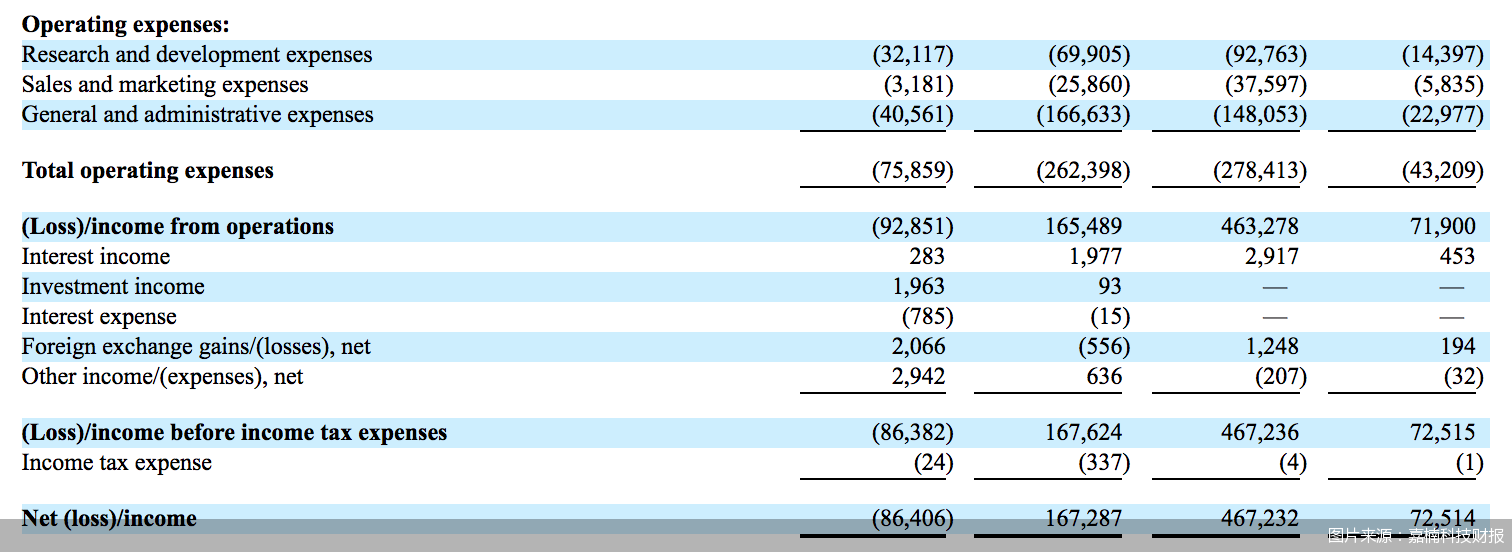
Task: Click income from operations value 71,900
Action: click(x=1442, y=227)
